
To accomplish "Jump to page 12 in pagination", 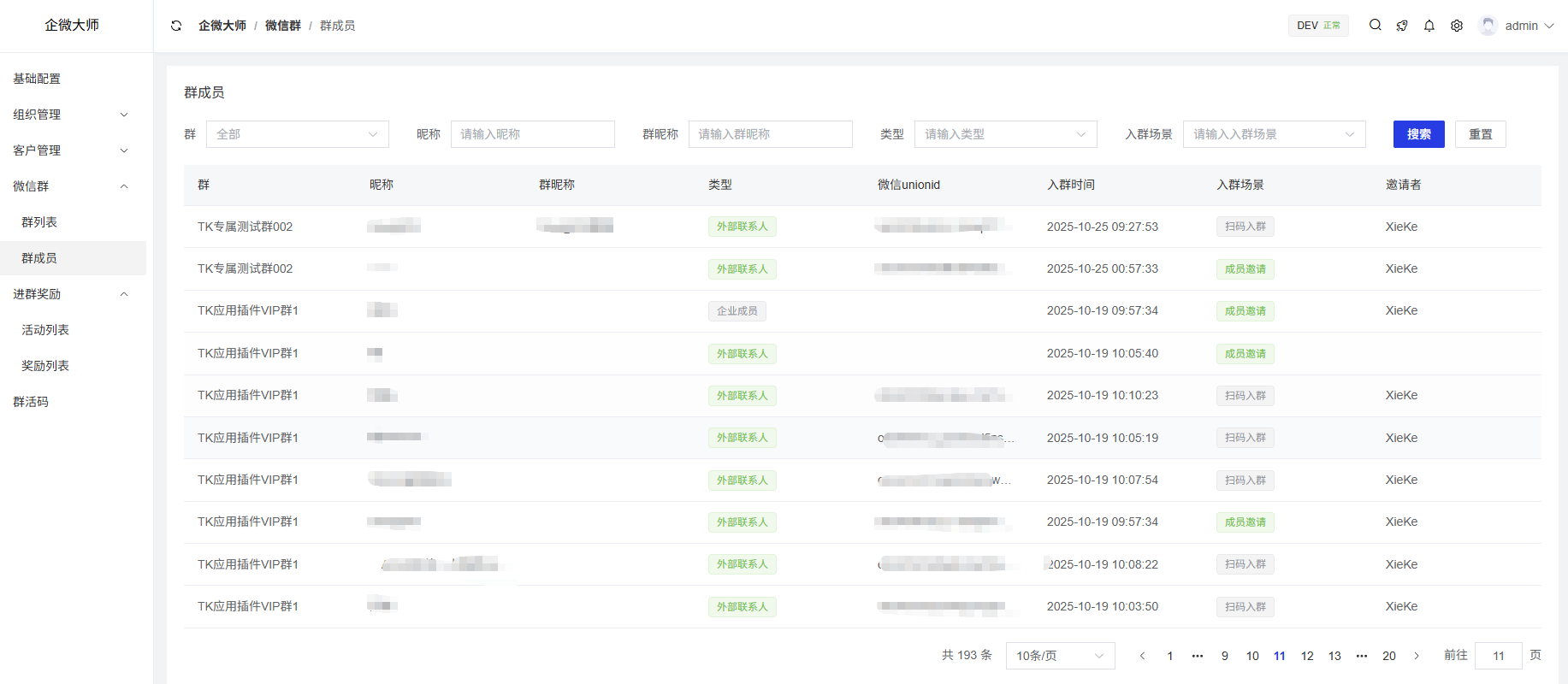I will (x=1307, y=656).
